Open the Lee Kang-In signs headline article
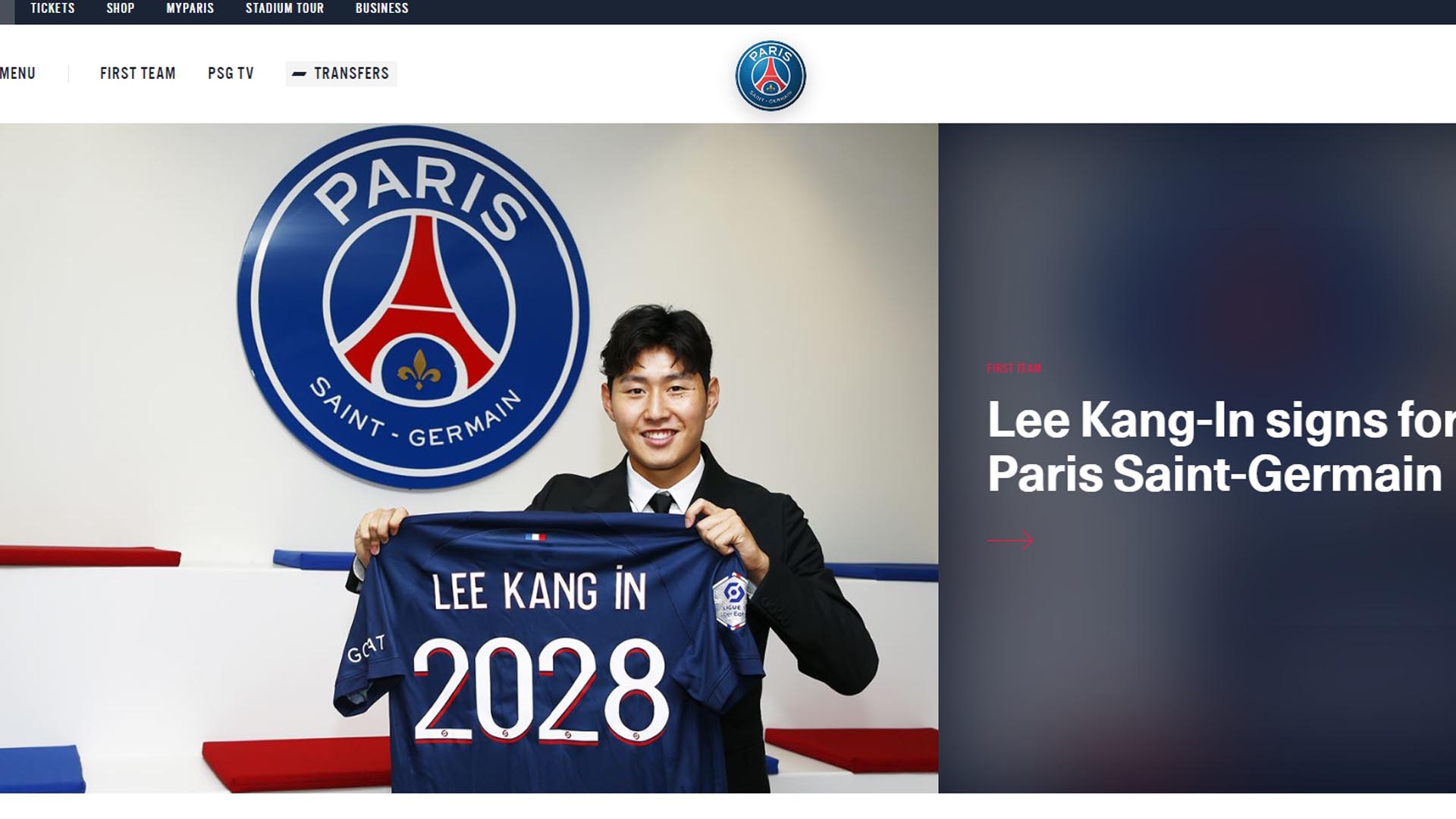 point(1221,447)
